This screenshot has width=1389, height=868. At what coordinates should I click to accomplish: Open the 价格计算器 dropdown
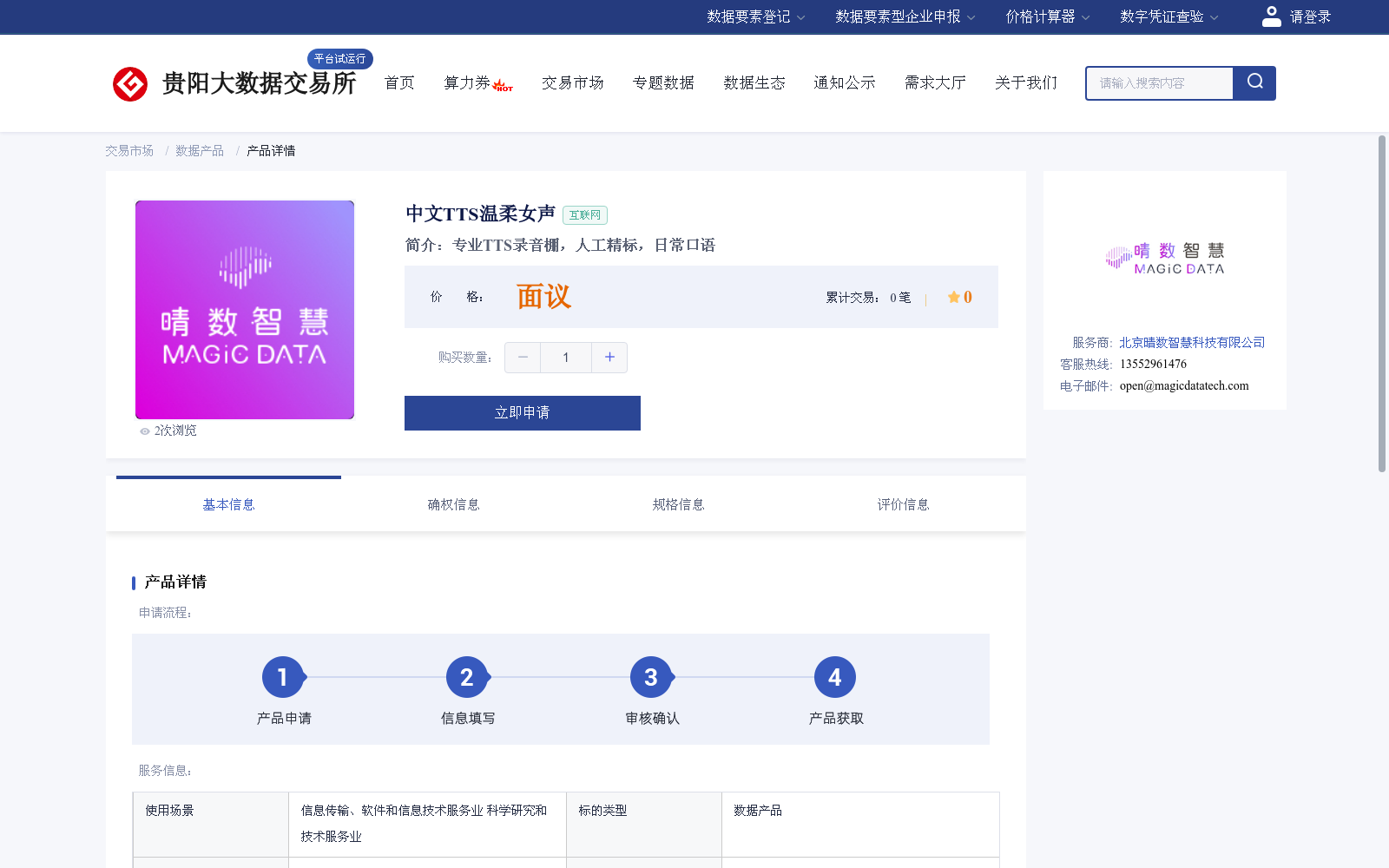point(1047,16)
